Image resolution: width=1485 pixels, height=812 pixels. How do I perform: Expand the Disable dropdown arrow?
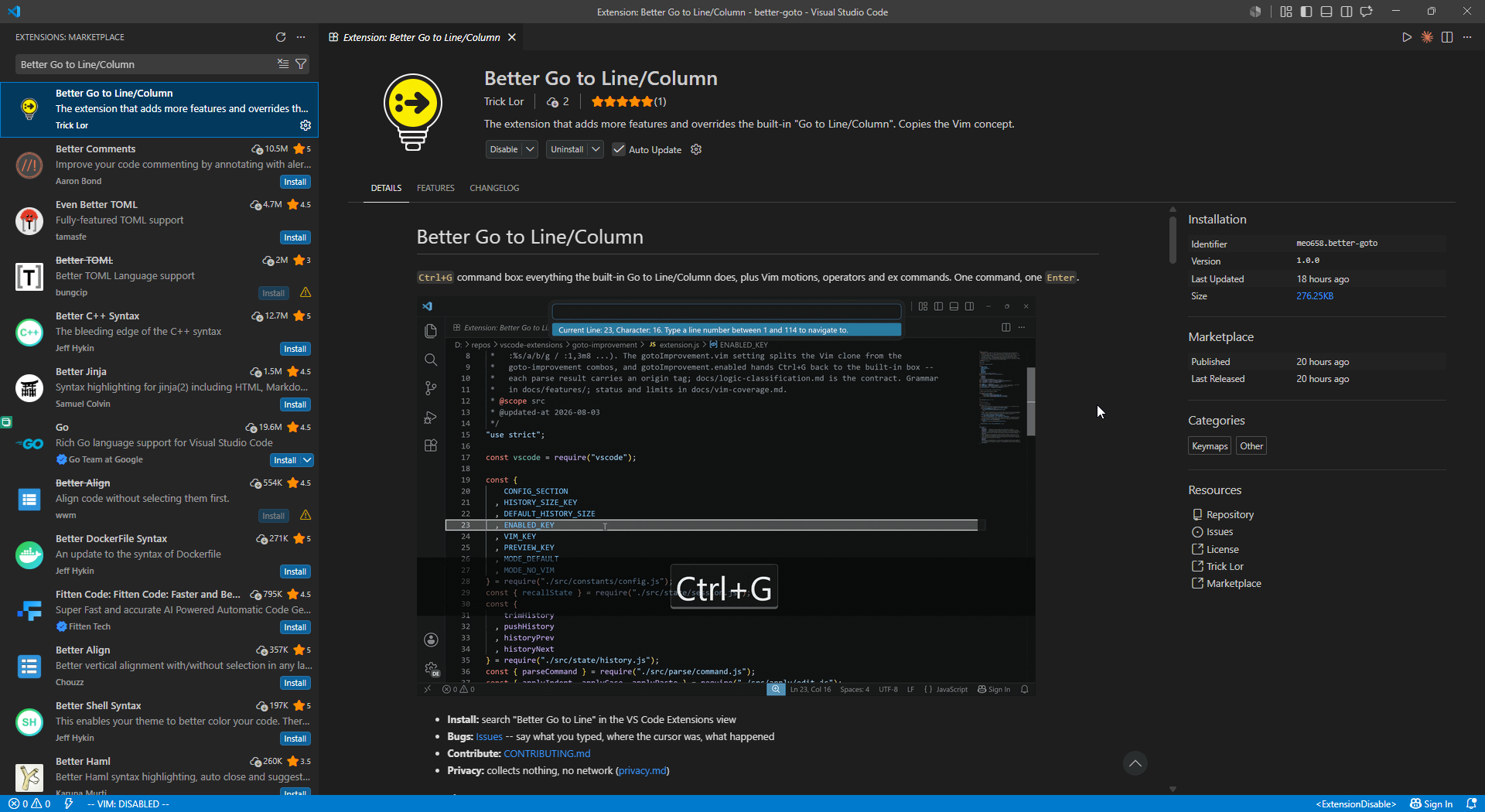530,149
